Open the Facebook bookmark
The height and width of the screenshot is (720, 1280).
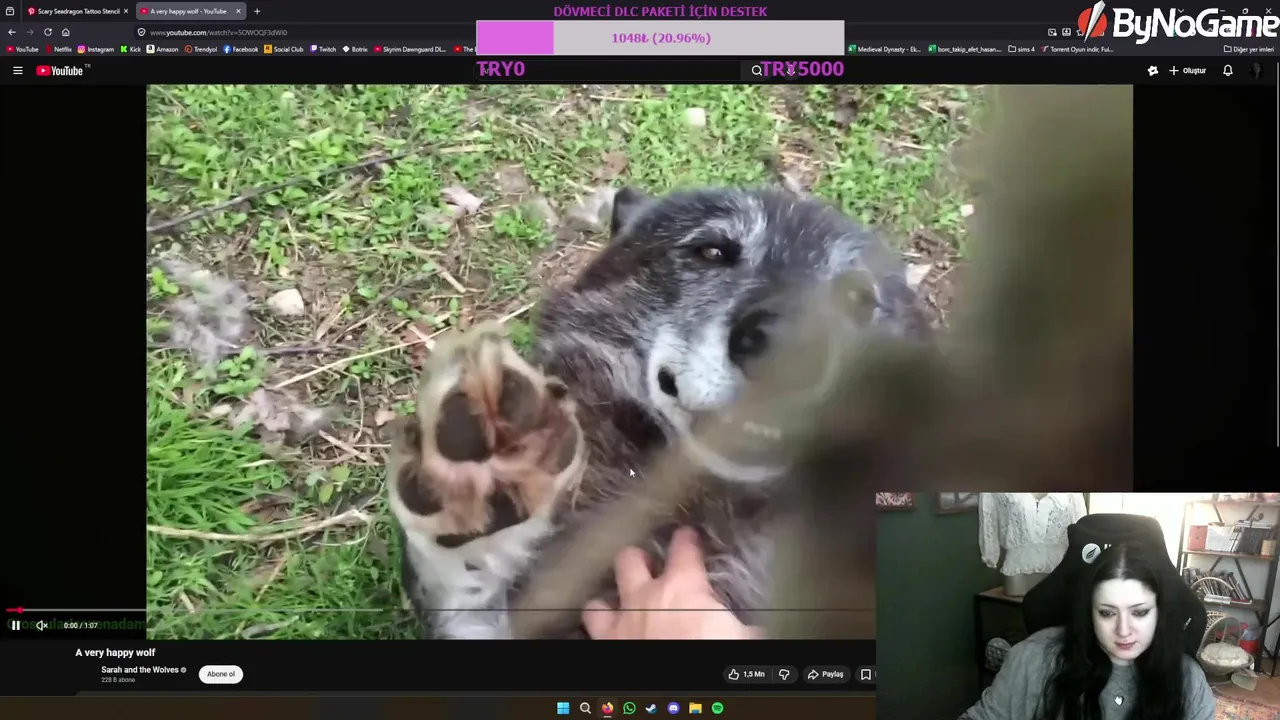click(241, 49)
